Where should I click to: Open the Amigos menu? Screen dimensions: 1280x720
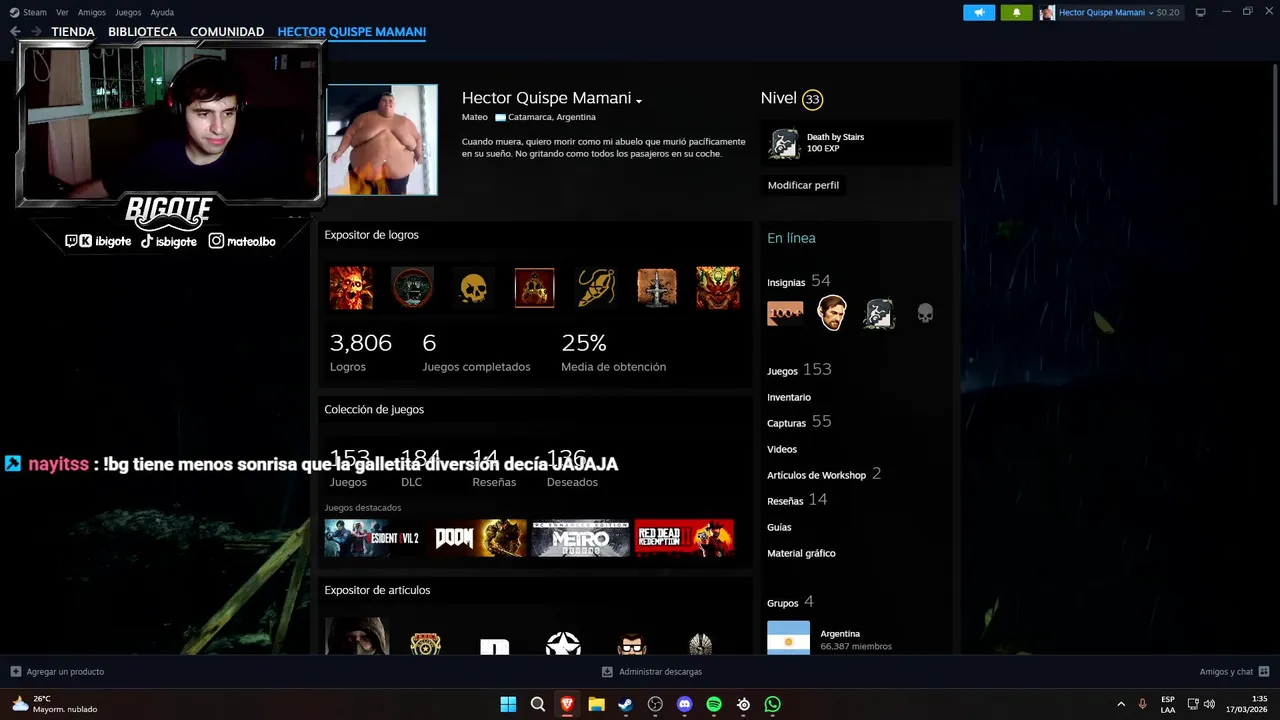[x=92, y=12]
